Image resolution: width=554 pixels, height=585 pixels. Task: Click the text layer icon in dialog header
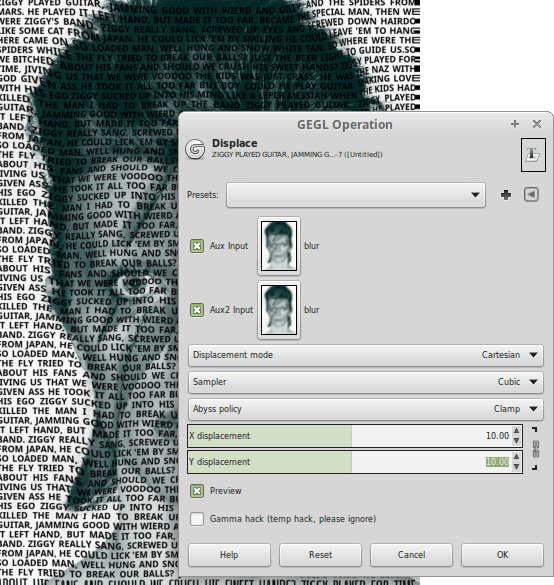(x=533, y=155)
